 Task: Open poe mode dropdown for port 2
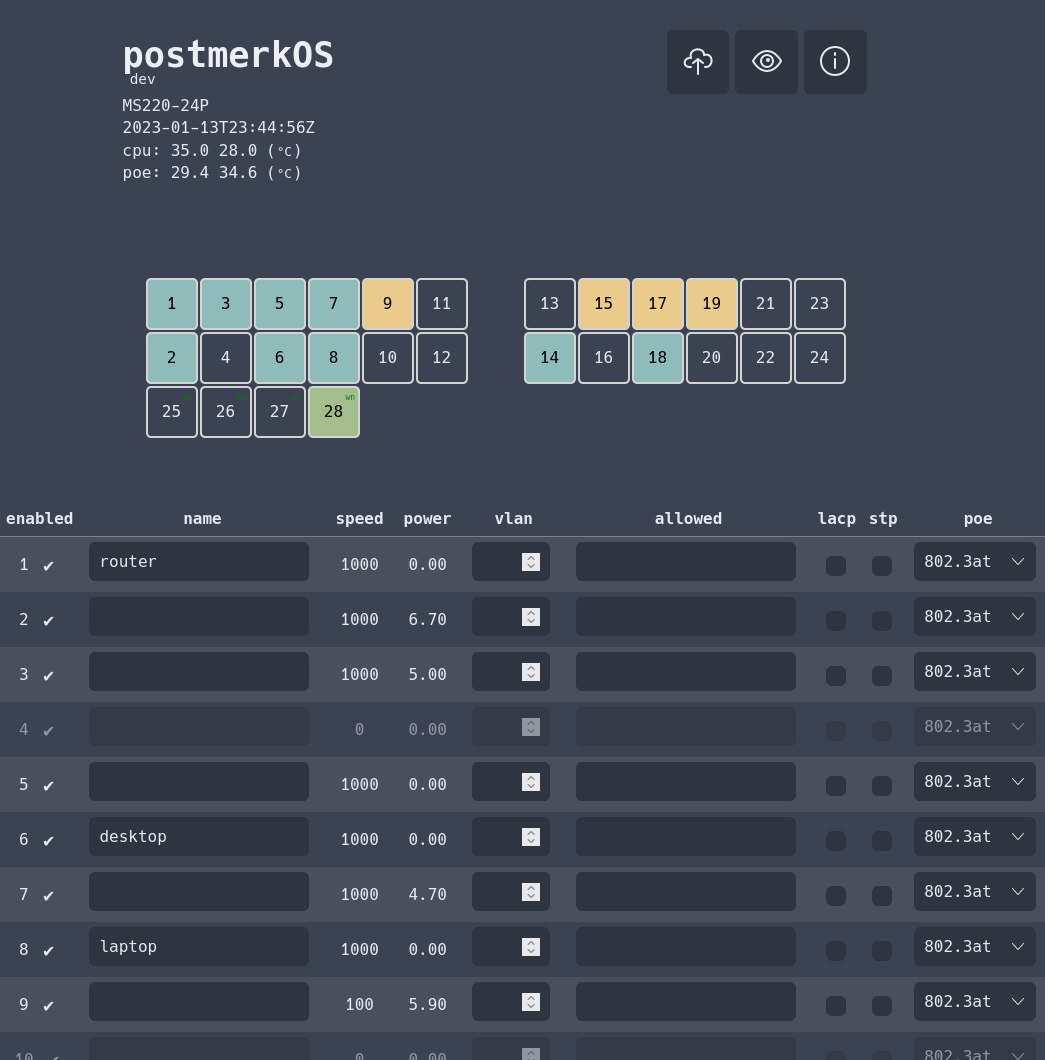point(975,617)
